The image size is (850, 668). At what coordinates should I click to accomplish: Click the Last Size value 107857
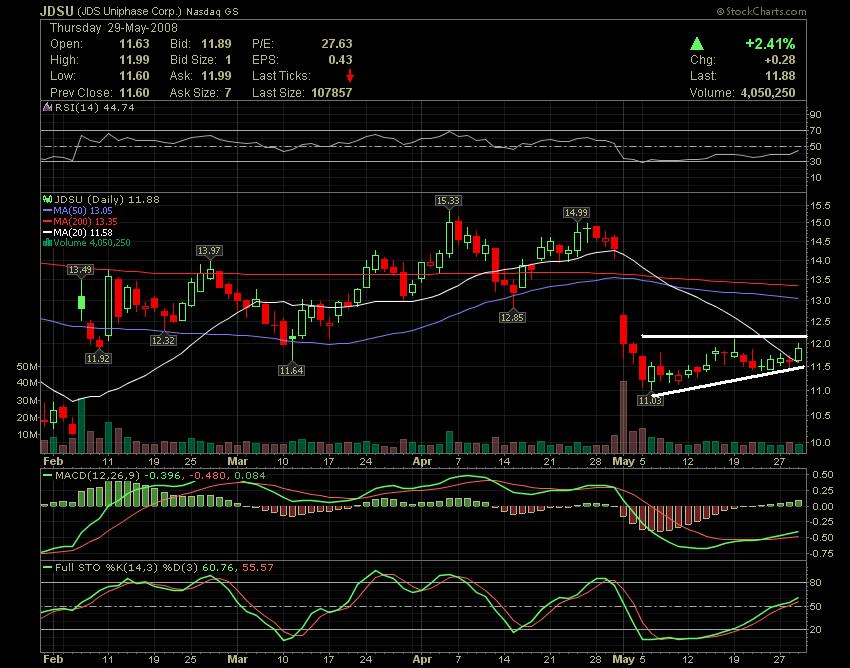click(332, 93)
